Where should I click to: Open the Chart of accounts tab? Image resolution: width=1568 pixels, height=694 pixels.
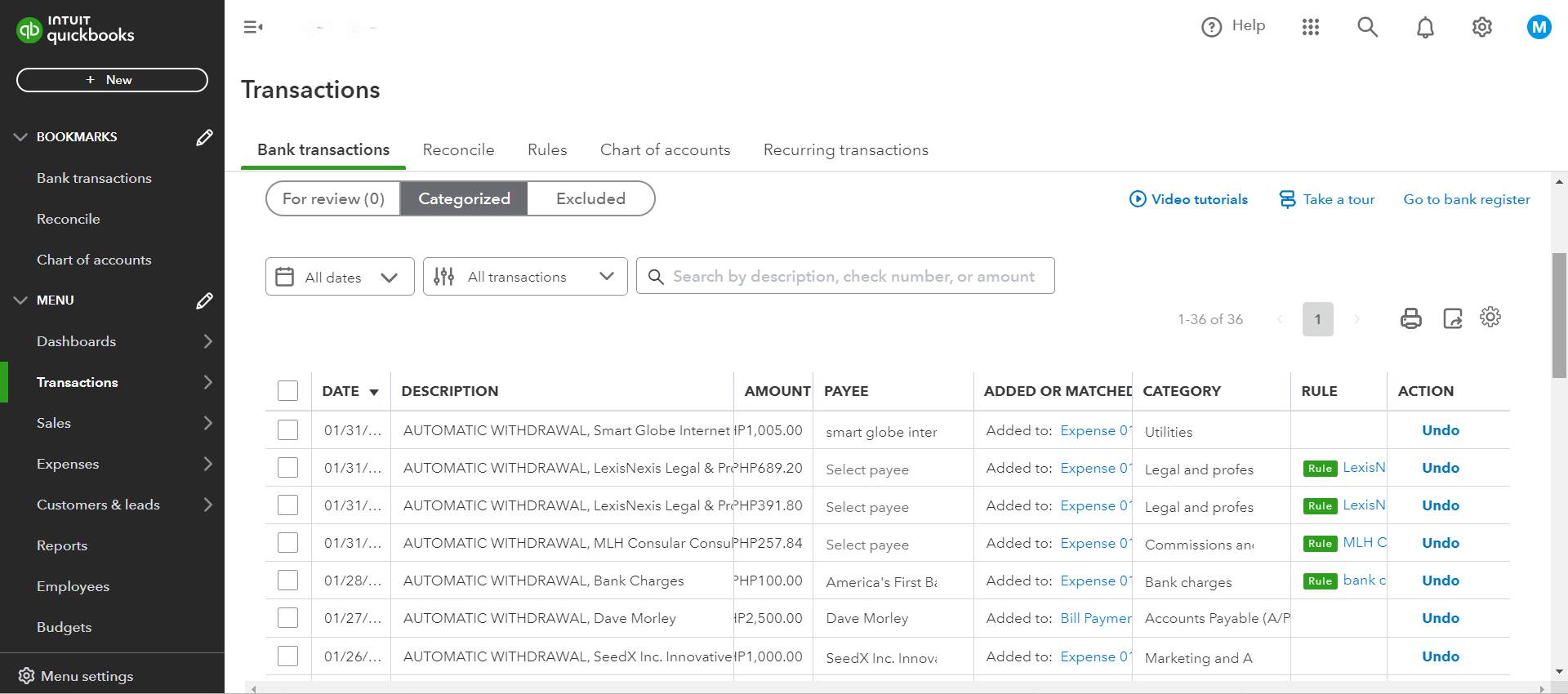[x=665, y=150]
